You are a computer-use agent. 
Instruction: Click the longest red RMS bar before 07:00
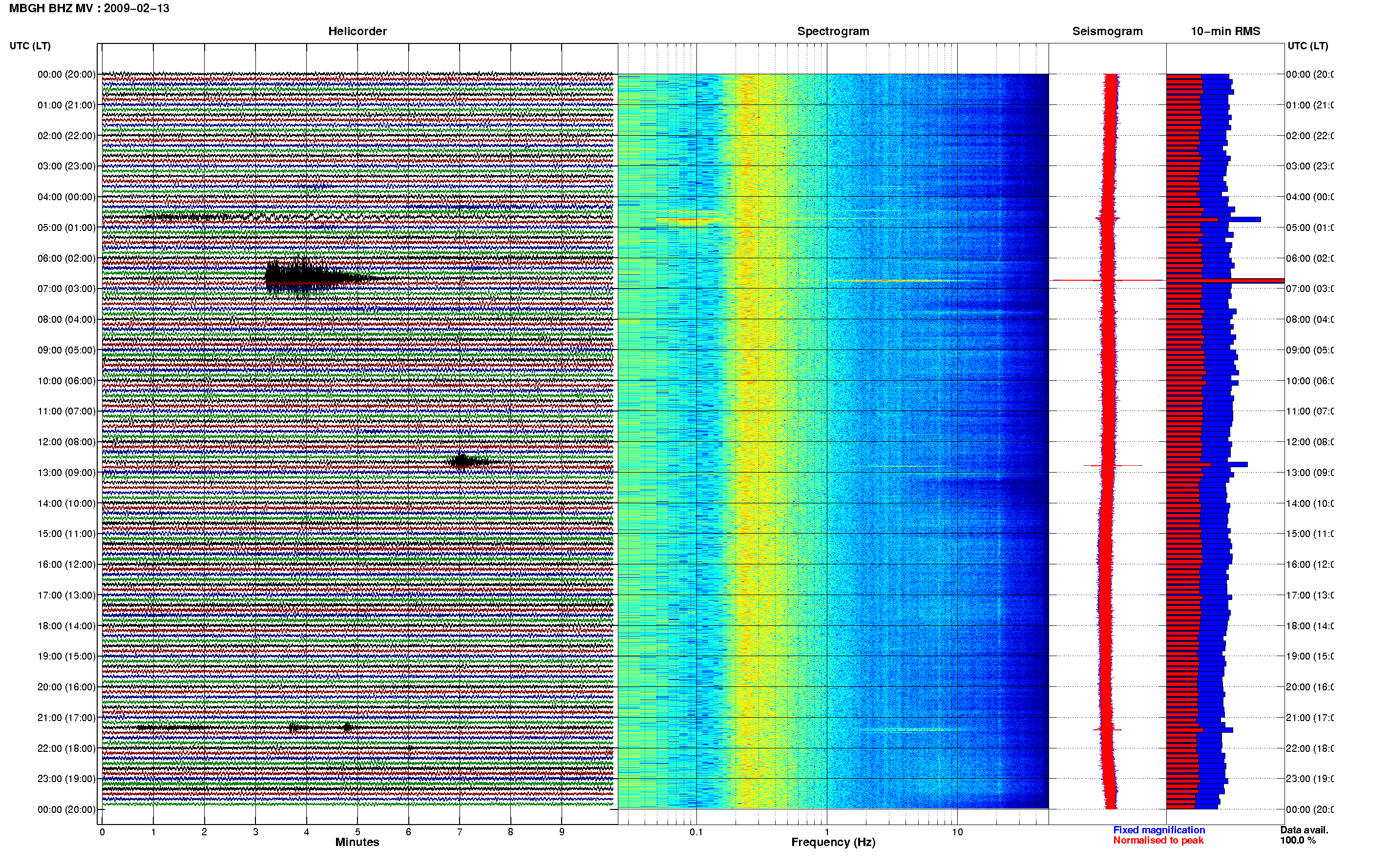1225,281
